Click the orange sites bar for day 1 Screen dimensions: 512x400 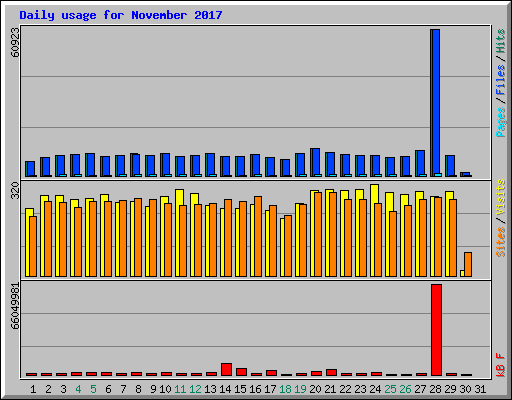pyautogui.click(x=33, y=246)
